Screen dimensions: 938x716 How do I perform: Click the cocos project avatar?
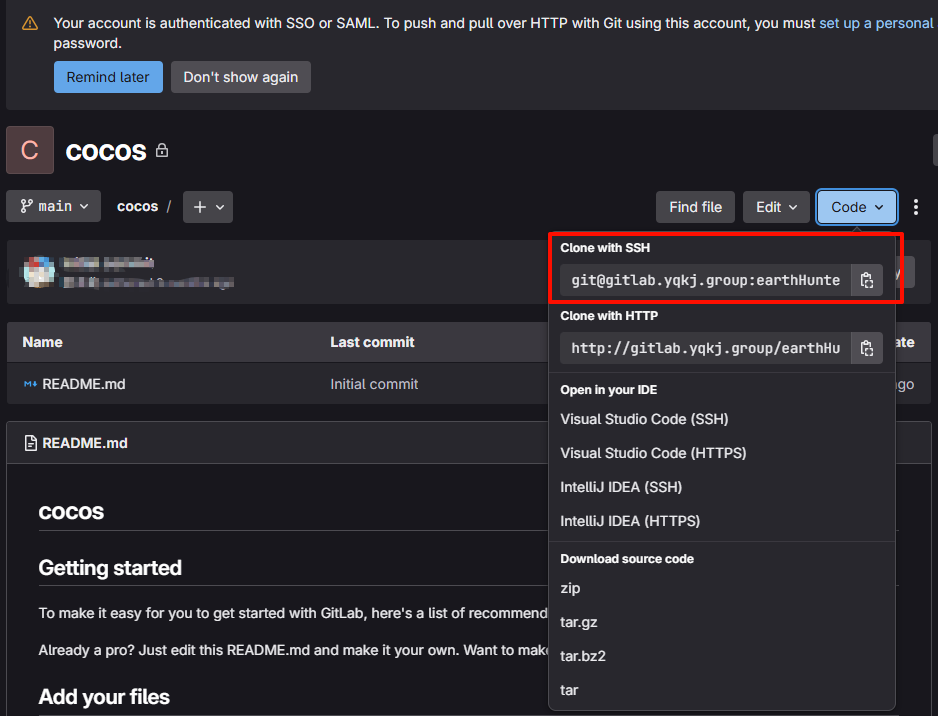coord(29,150)
